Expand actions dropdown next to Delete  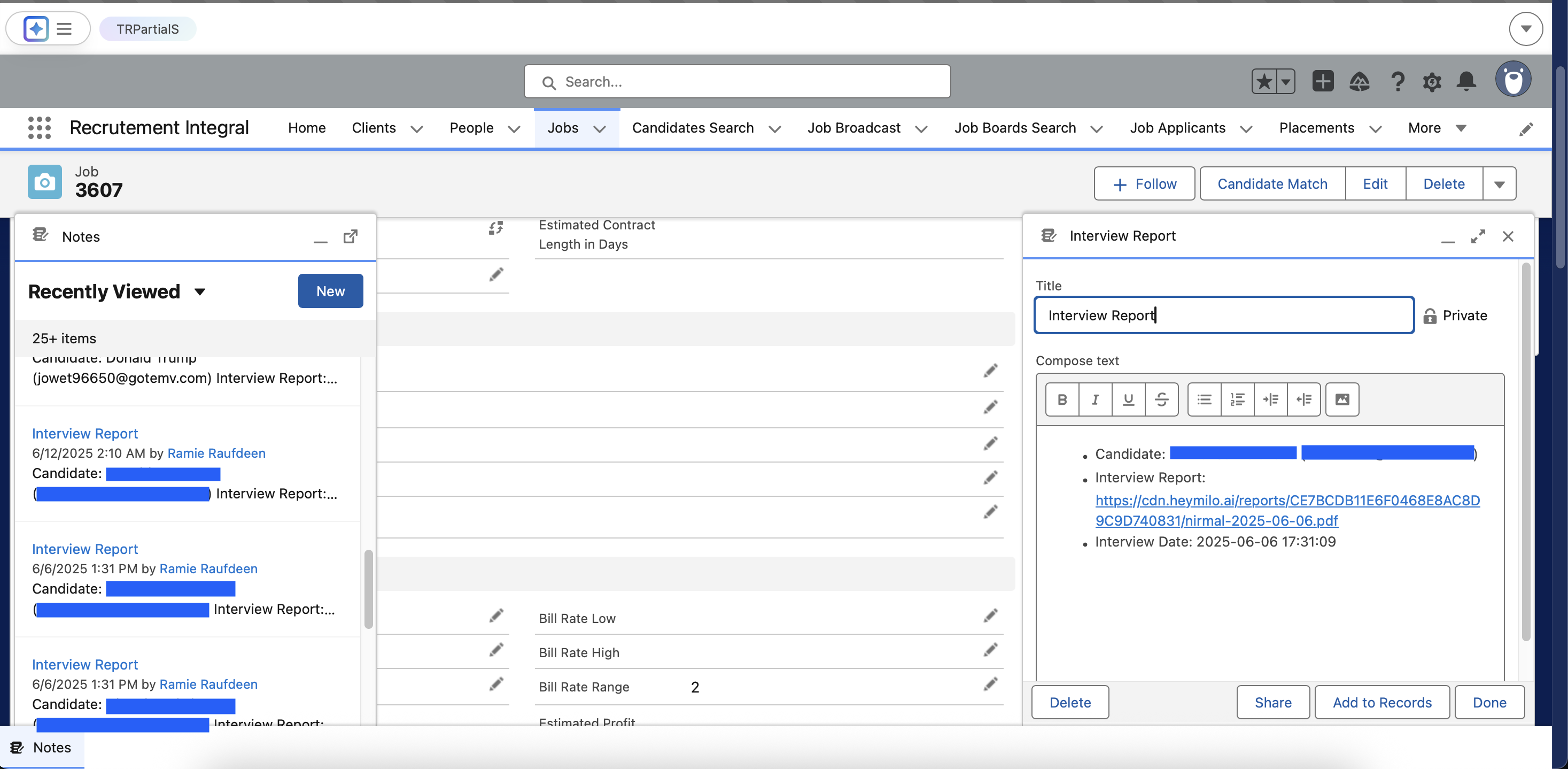pyautogui.click(x=1499, y=184)
